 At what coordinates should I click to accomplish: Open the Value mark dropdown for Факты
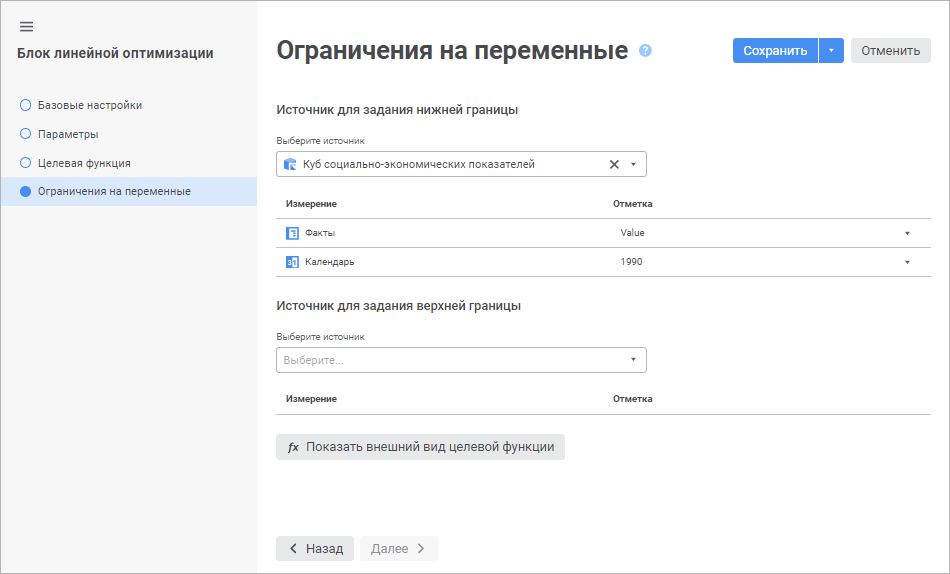tap(907, 233)
